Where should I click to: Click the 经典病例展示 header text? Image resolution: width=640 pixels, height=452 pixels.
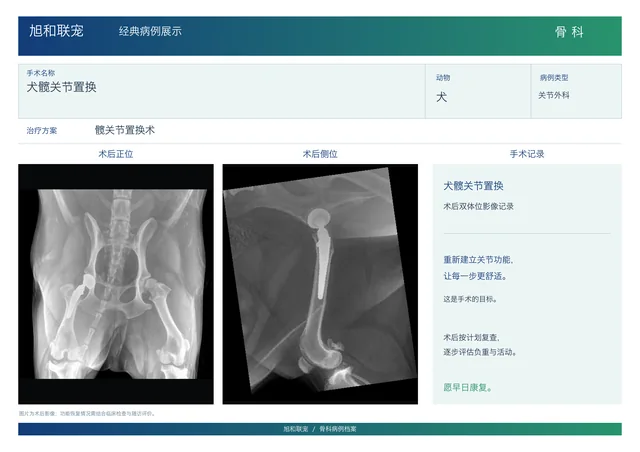pyautogui.click(x=150, y=31)
